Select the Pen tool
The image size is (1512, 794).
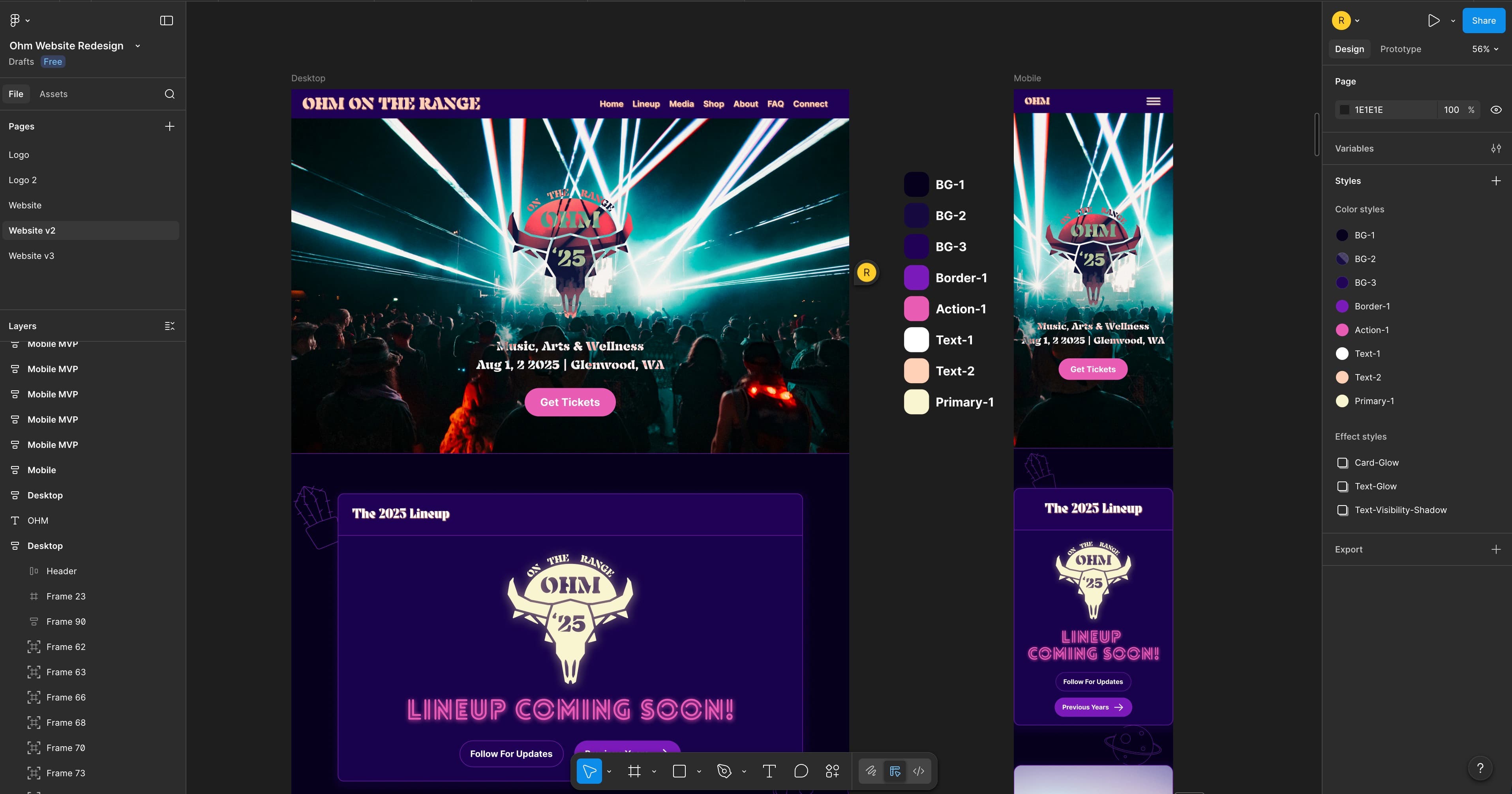click(x=725, y=771)
